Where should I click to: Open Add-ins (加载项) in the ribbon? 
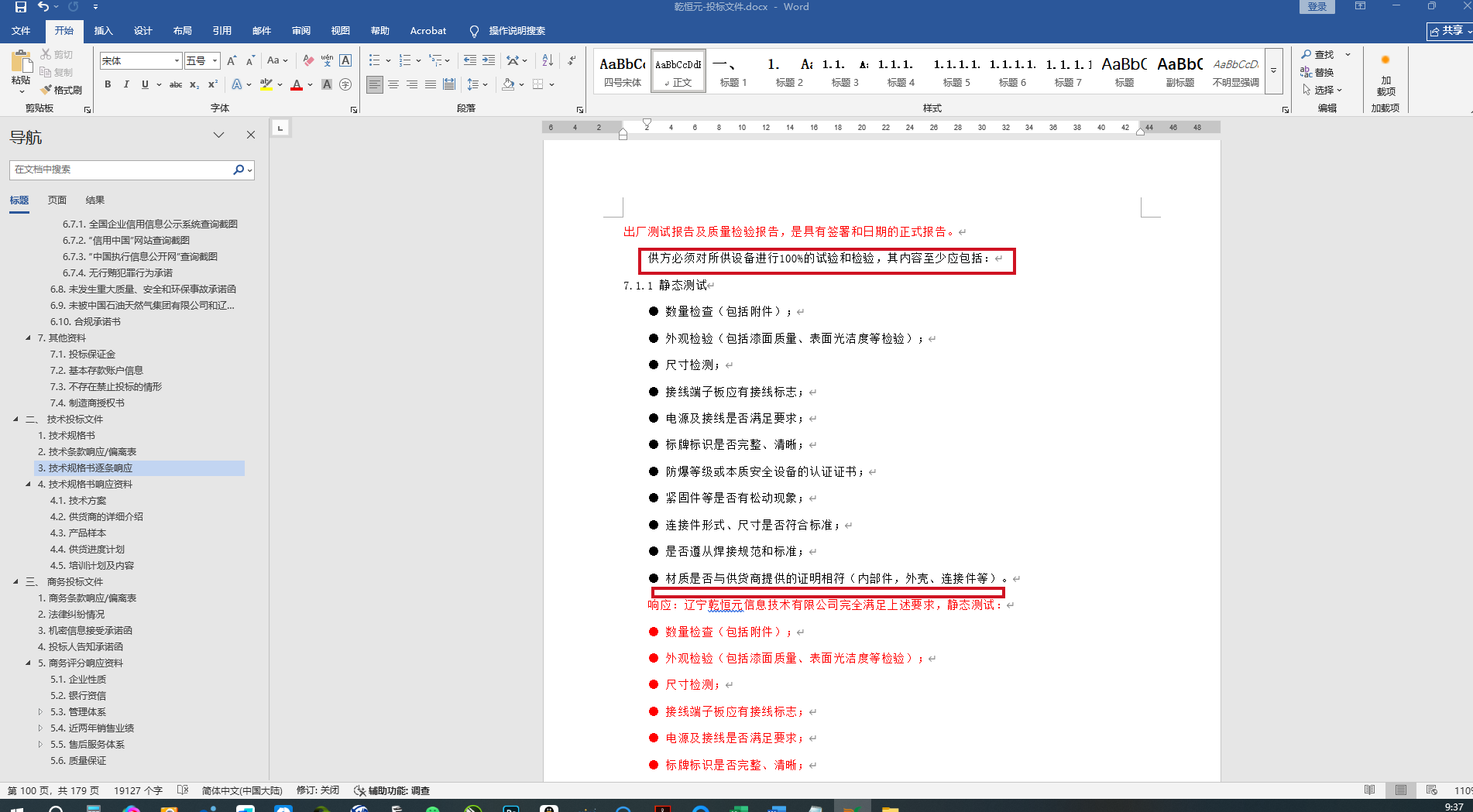coord(1385,75)
